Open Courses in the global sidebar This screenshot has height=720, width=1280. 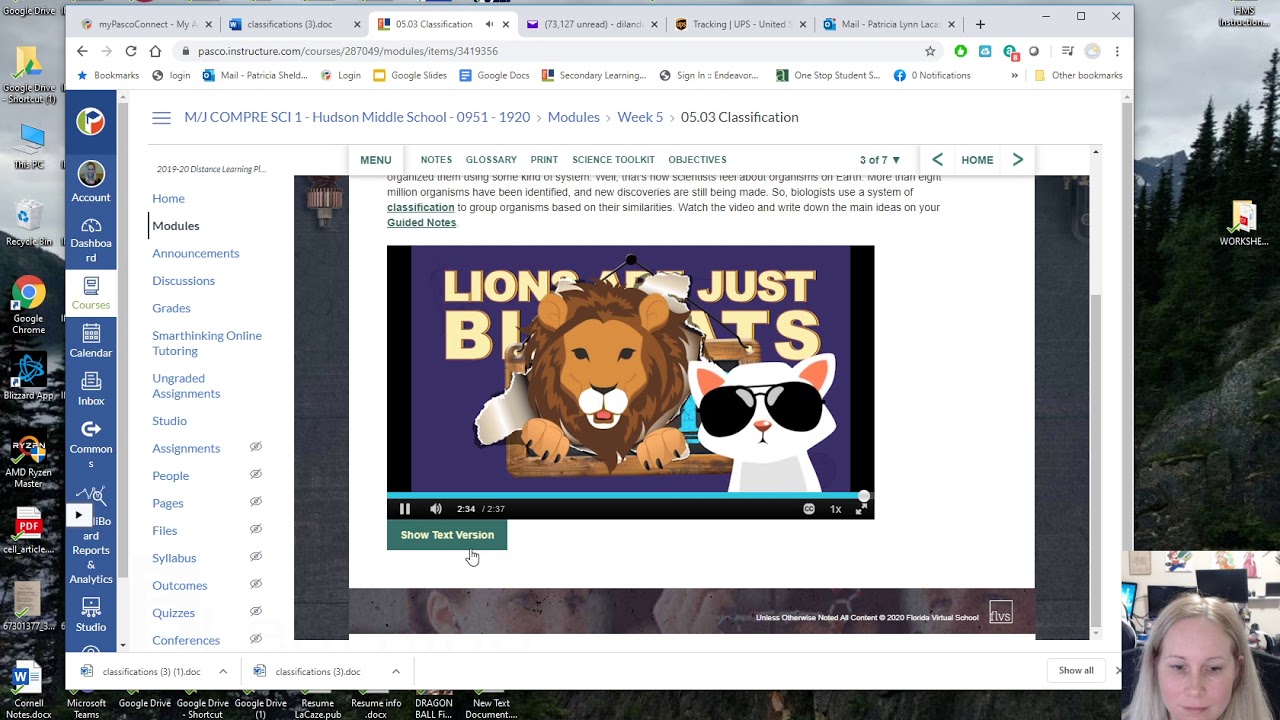(91, 294)
